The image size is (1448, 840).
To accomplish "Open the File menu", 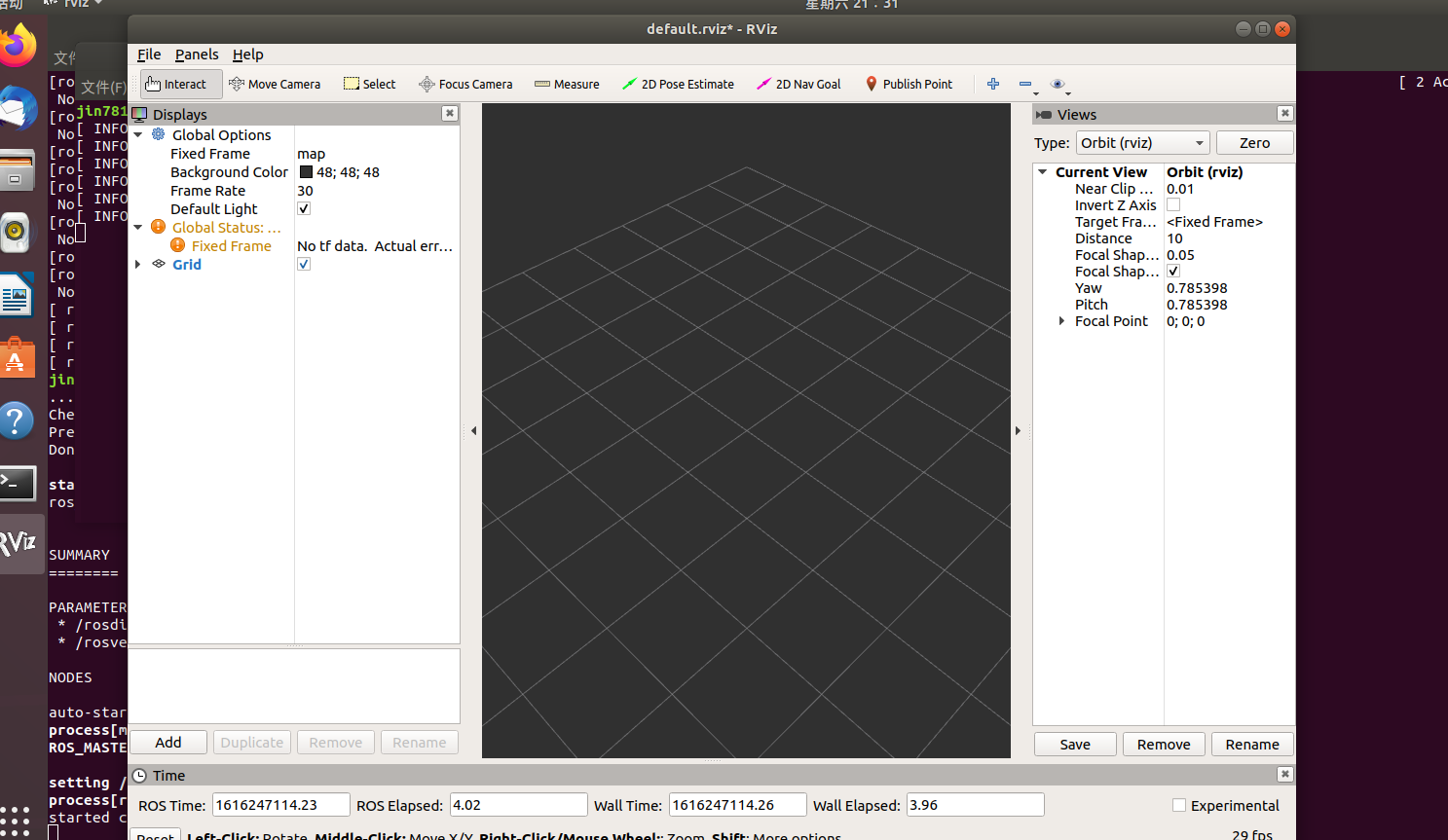I will click(149, 55).
